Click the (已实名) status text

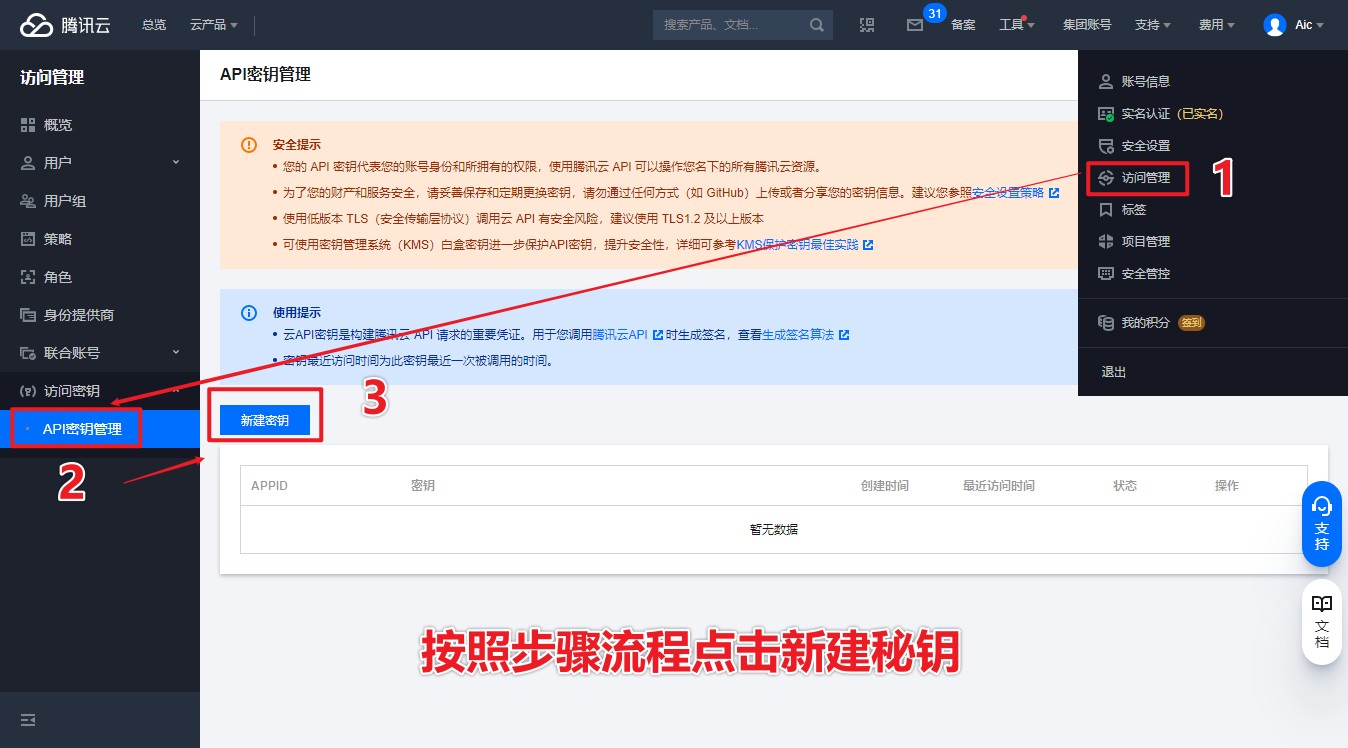pos(1200,114)
